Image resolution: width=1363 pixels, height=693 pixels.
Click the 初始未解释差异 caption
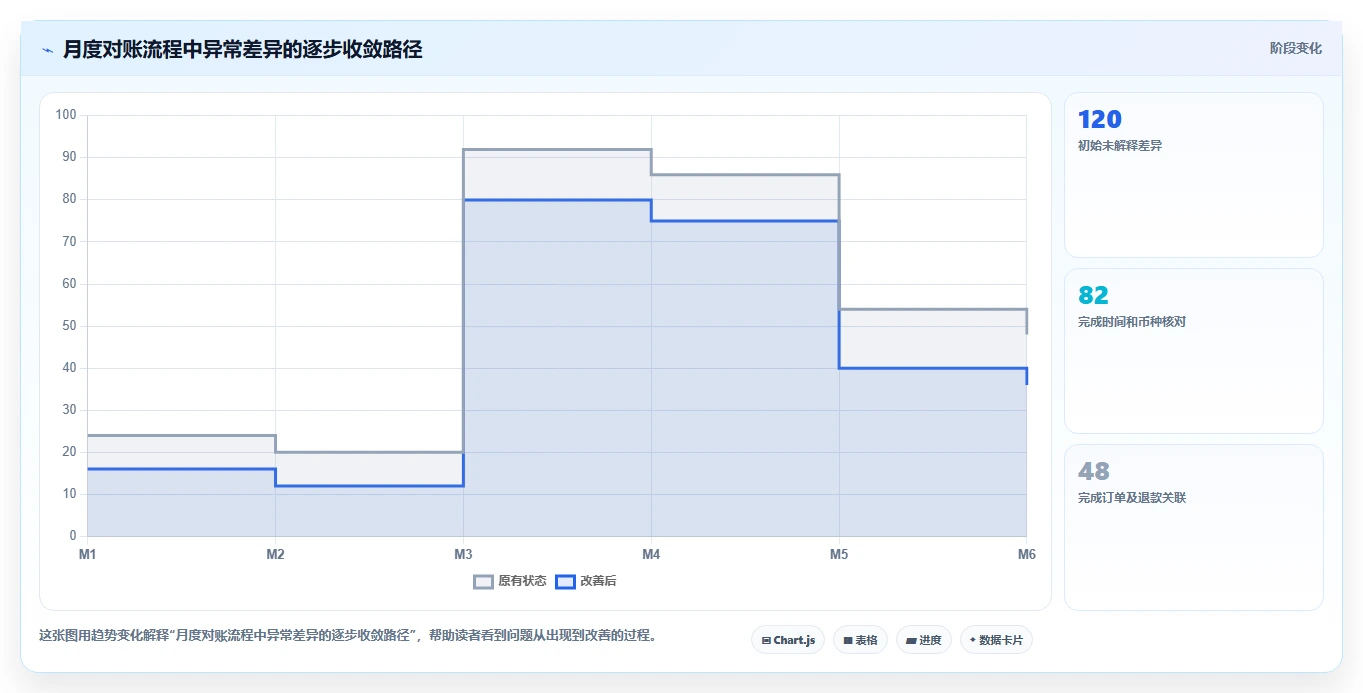click(x=1120, y=146)
